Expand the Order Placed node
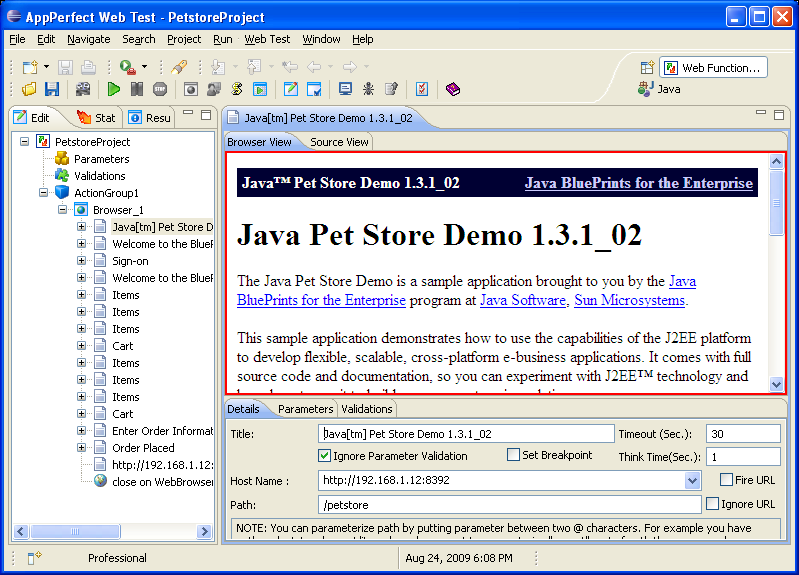 click(x=81, y=448)
